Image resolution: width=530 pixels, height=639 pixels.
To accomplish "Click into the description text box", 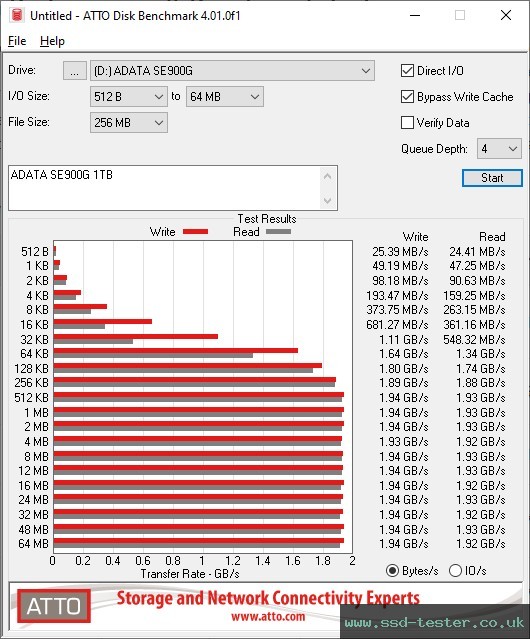I will (x=164, y=188).
